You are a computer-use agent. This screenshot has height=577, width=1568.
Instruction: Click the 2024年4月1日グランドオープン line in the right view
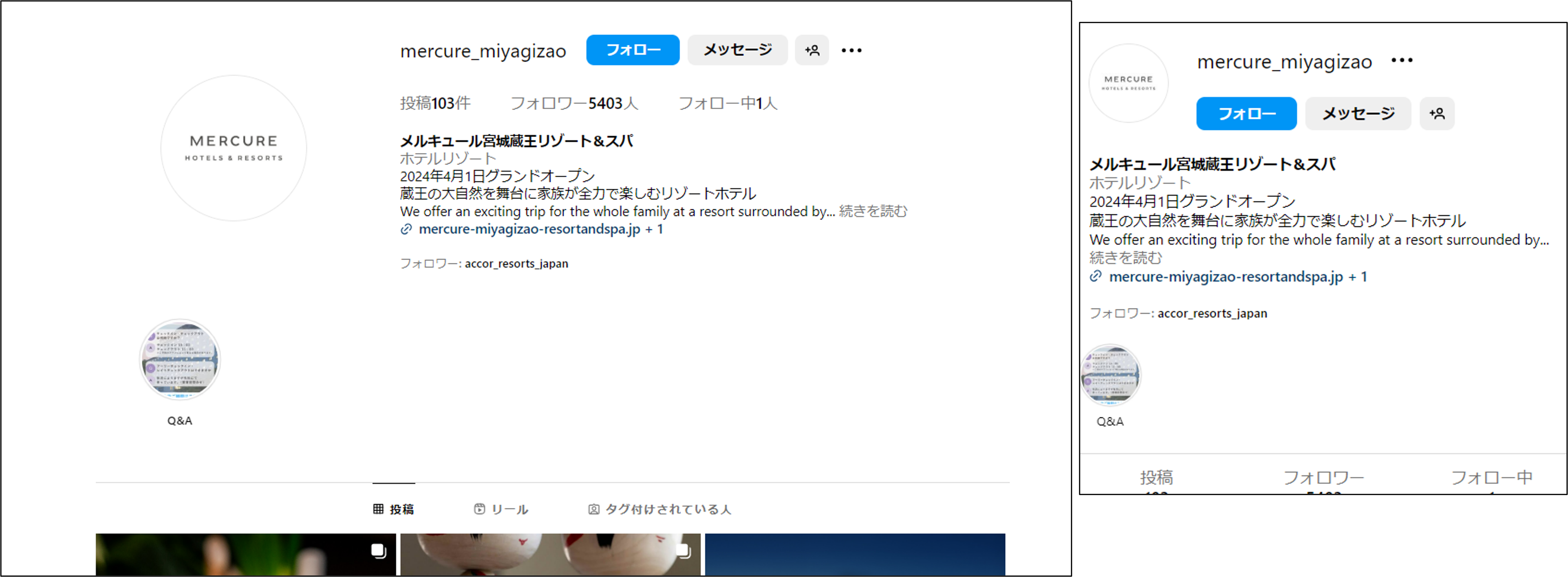pos(1192,201)
